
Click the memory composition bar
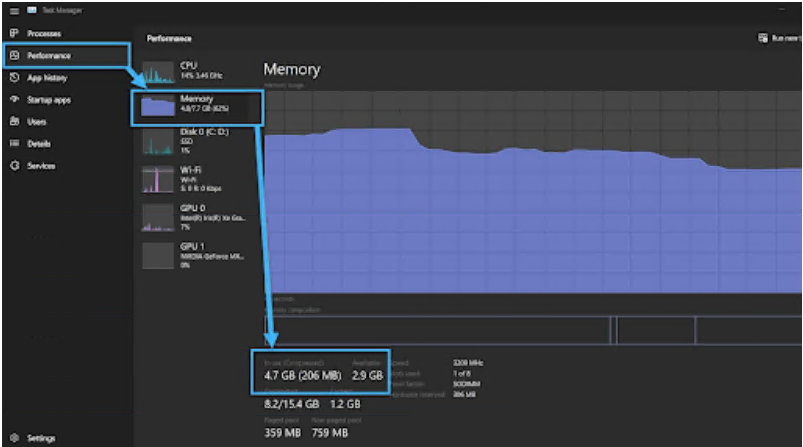(x=530, y=329)
